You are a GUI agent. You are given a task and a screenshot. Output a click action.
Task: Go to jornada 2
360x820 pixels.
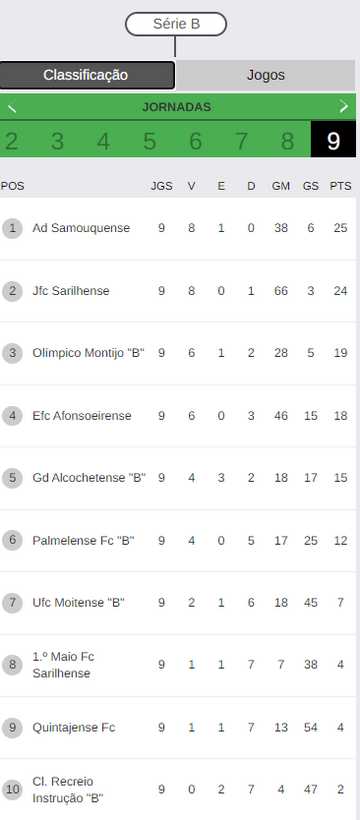point(12,141)
